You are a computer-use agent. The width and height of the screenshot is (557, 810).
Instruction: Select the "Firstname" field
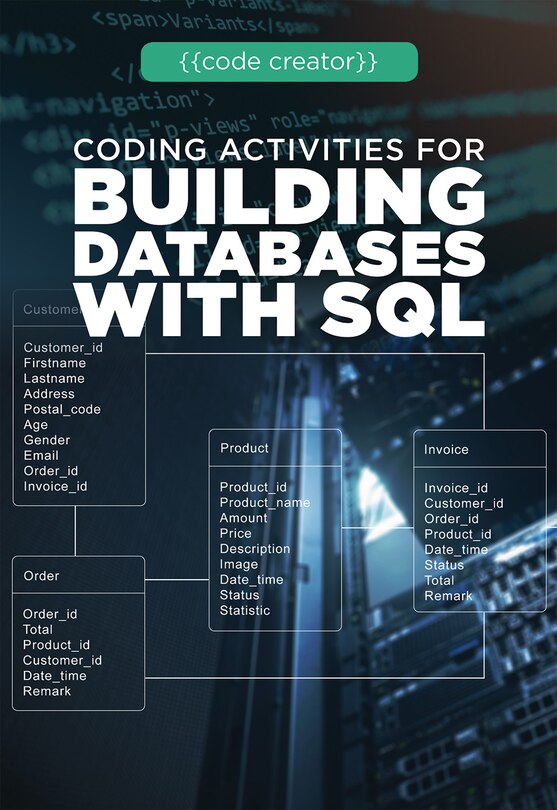[x=55, y=363]
